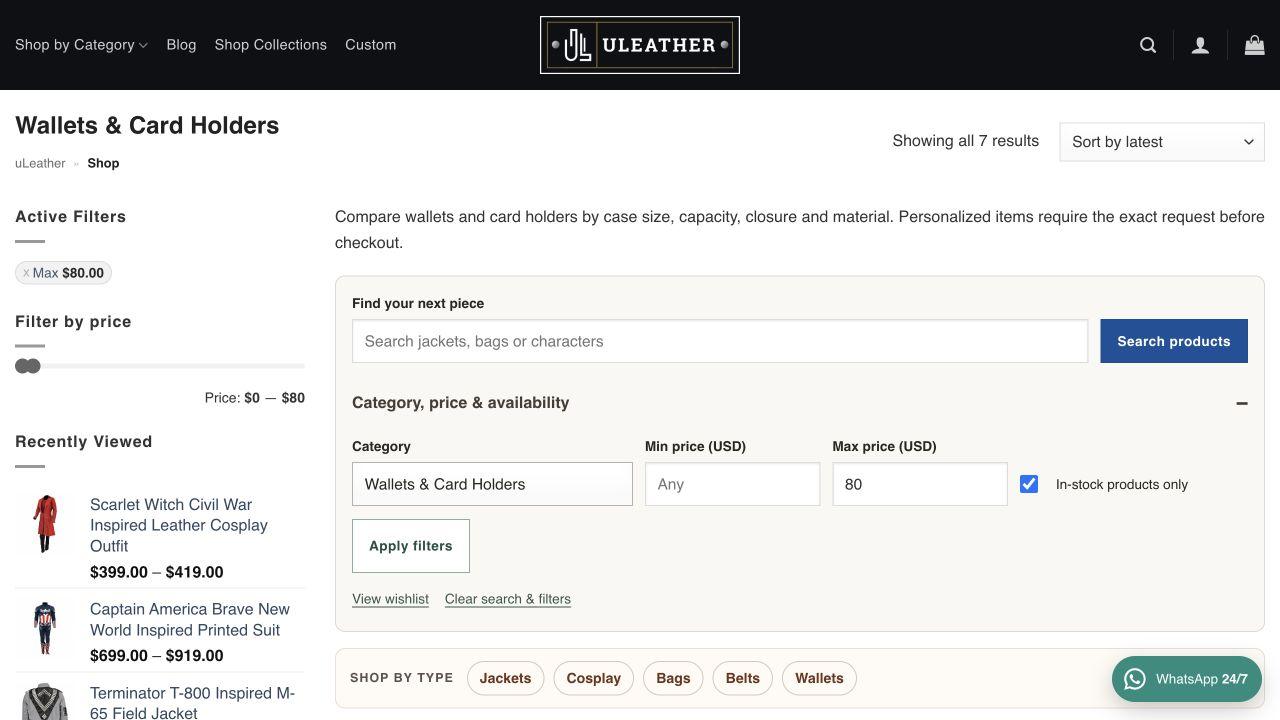
Task: Open Shop Collections menu item
Action: click(x=270, y=45)
